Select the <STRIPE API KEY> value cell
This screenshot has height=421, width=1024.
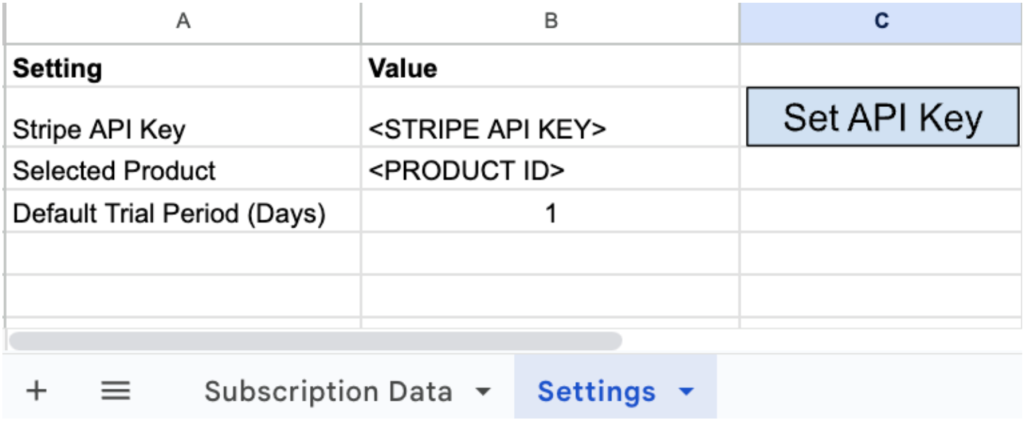coord(551,117)
